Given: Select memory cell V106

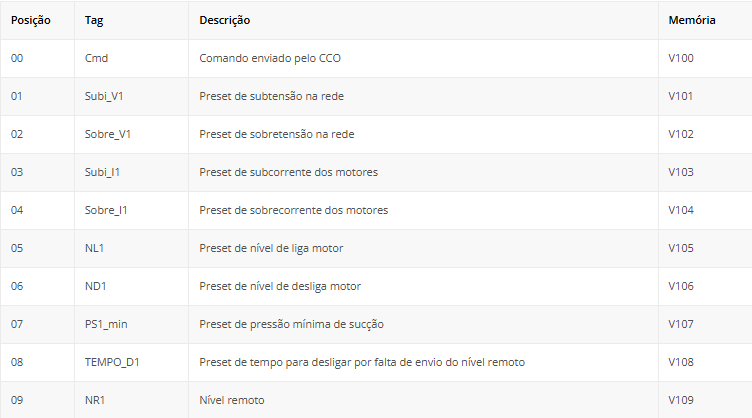Looking at the screenshot, I should point(681,286).
